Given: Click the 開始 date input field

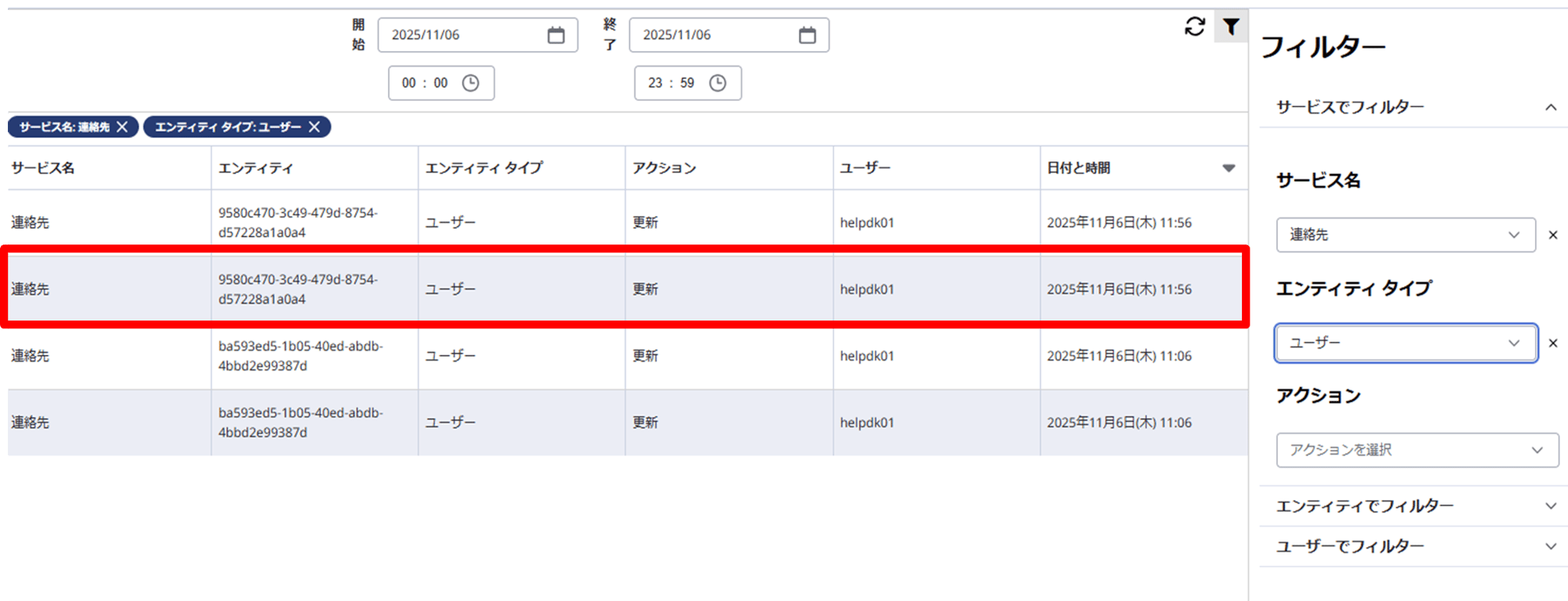Looking at the screenshot, I should pos(463,35).
